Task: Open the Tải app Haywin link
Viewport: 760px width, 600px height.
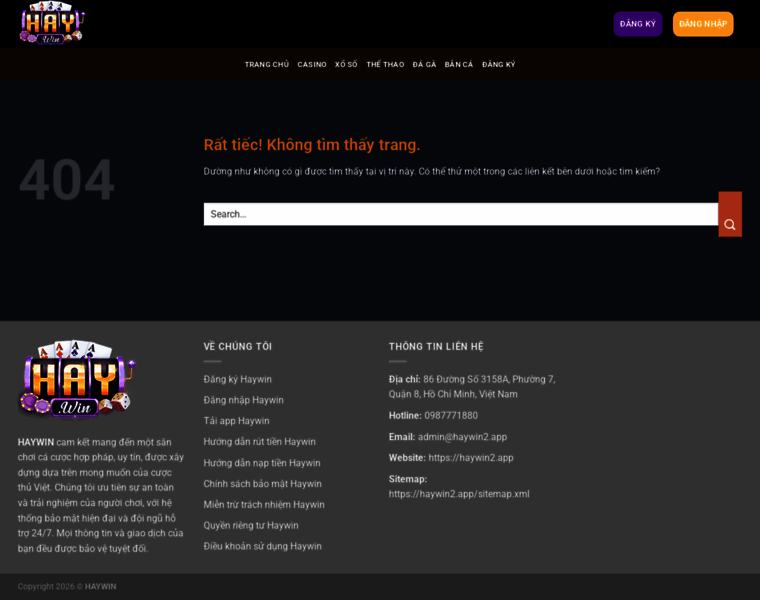Action: [x=237, y=421]
